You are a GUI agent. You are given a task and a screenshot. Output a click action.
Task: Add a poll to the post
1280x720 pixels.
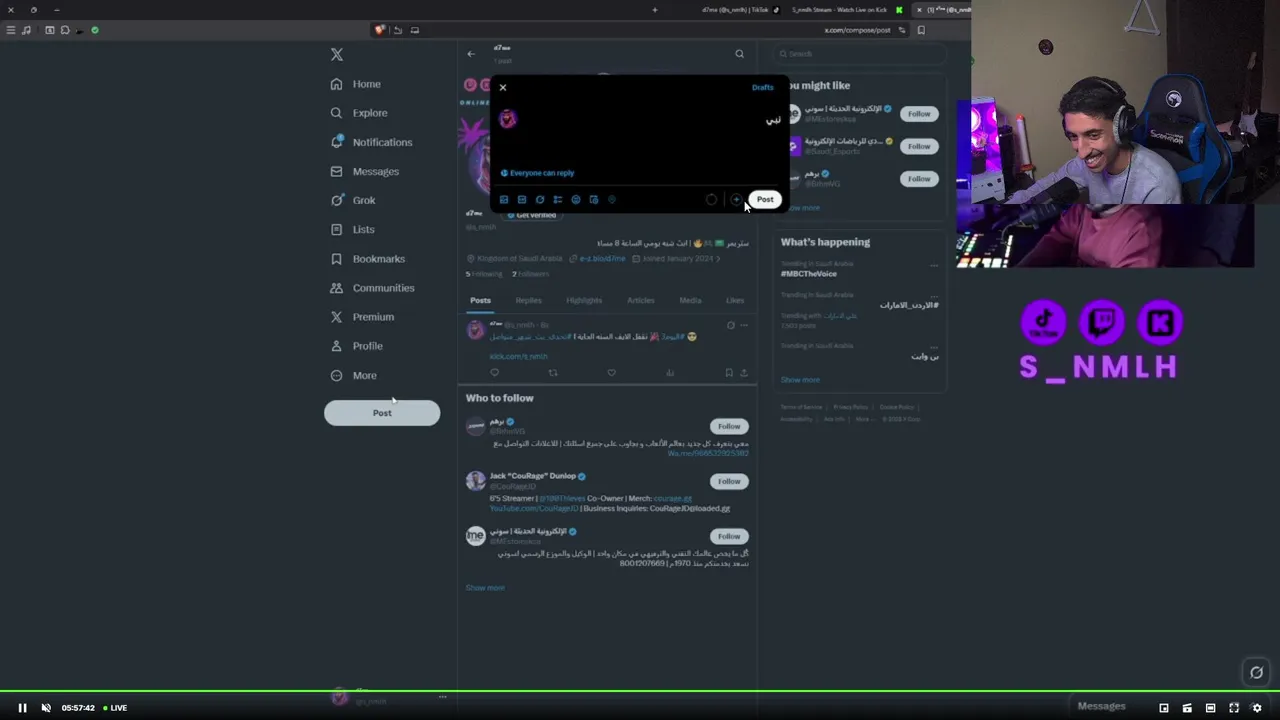(x=558, y=200)
